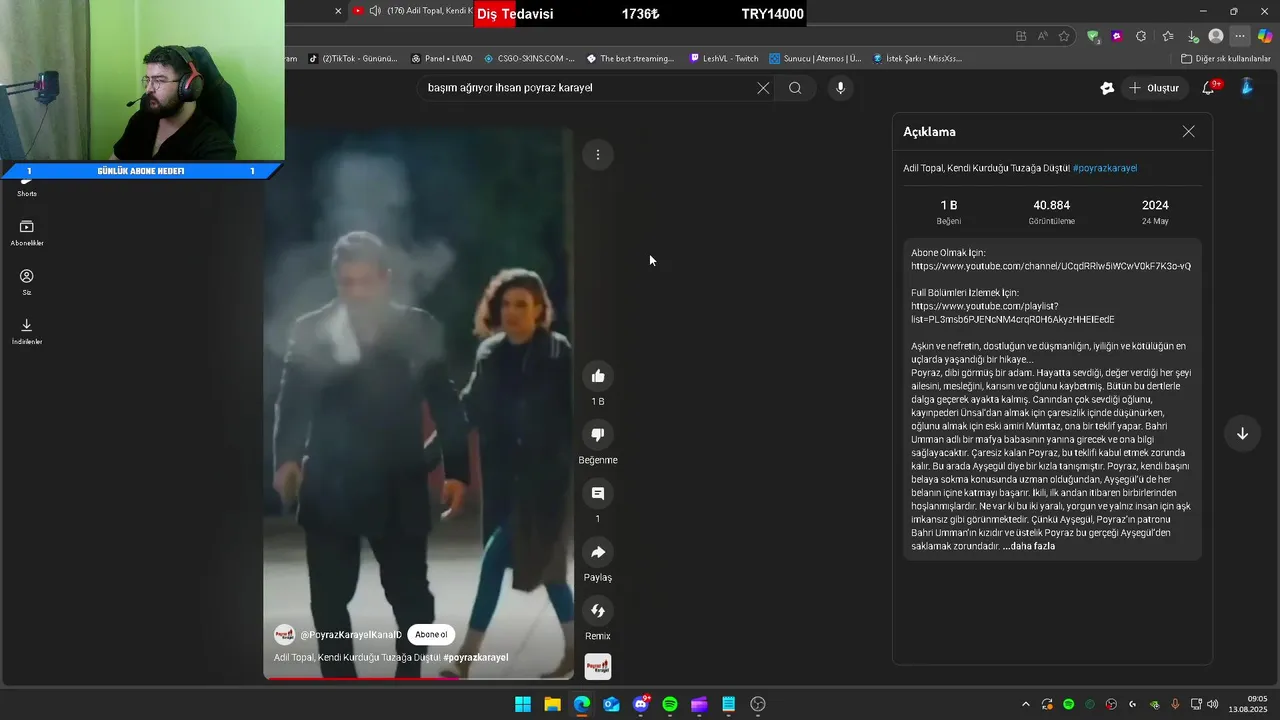Click the #poyrazkarayel hashtag in the description title
1280x720 pixels.
coord(1105,168)
